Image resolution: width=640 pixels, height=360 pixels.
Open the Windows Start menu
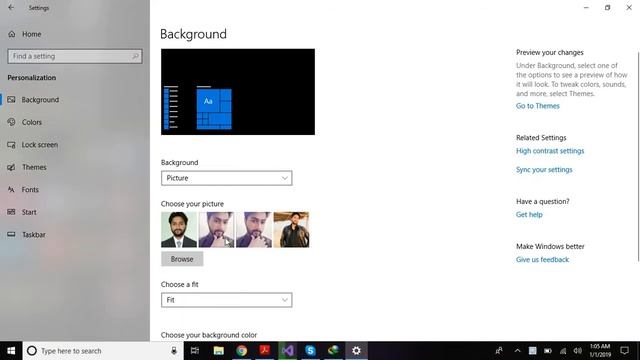point(11,351)
